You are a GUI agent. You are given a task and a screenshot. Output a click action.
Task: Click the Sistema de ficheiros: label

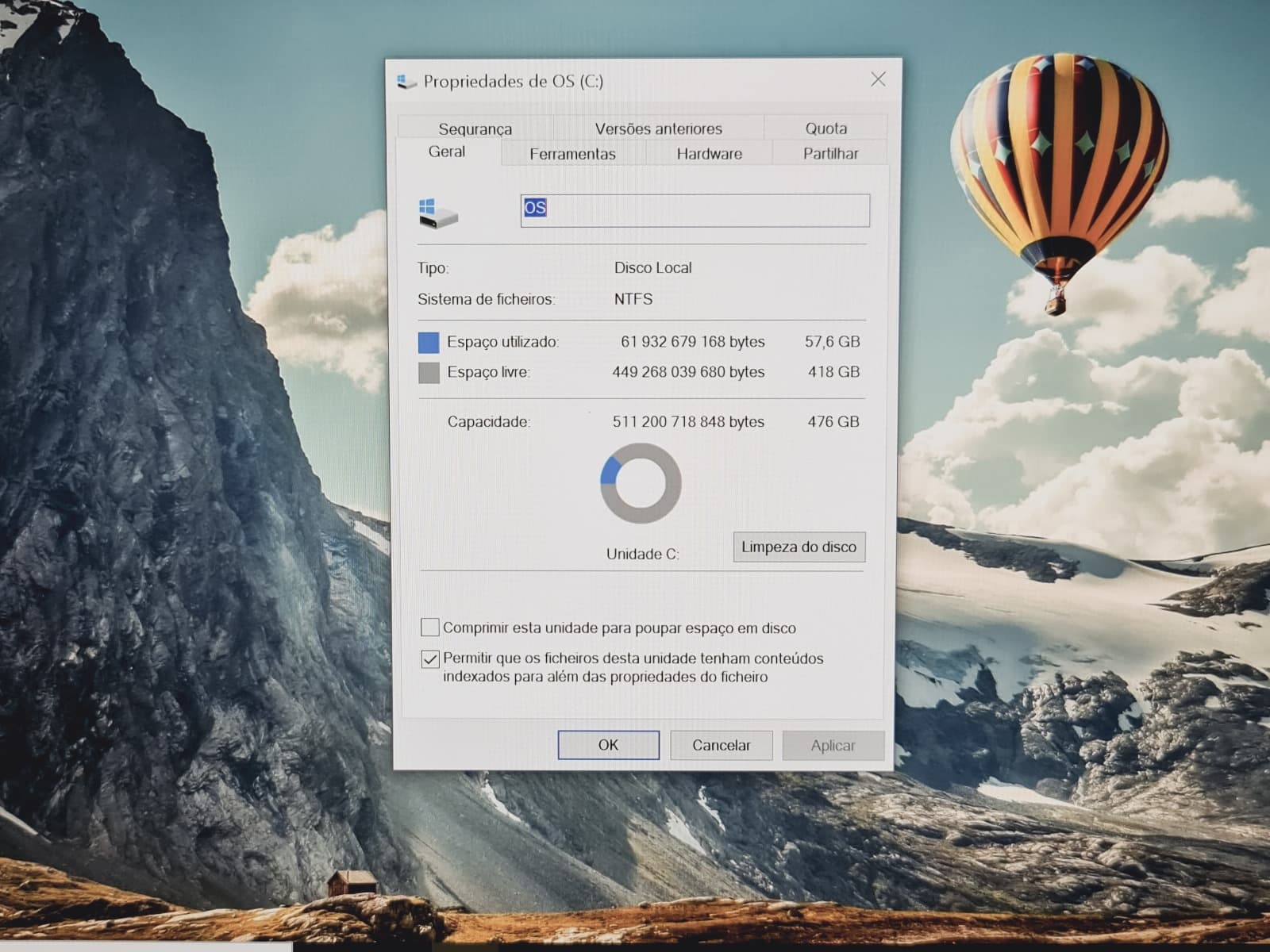pyautogui.click(x=487, y=299)
